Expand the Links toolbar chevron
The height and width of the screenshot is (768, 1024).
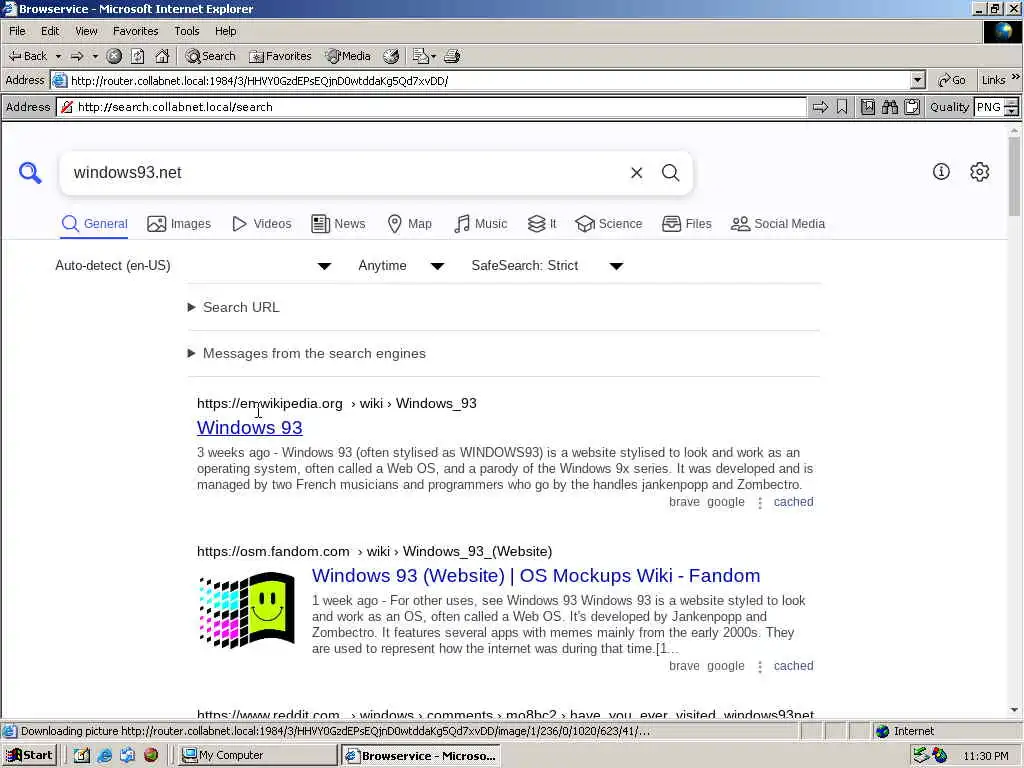[x=1016, y=77]
